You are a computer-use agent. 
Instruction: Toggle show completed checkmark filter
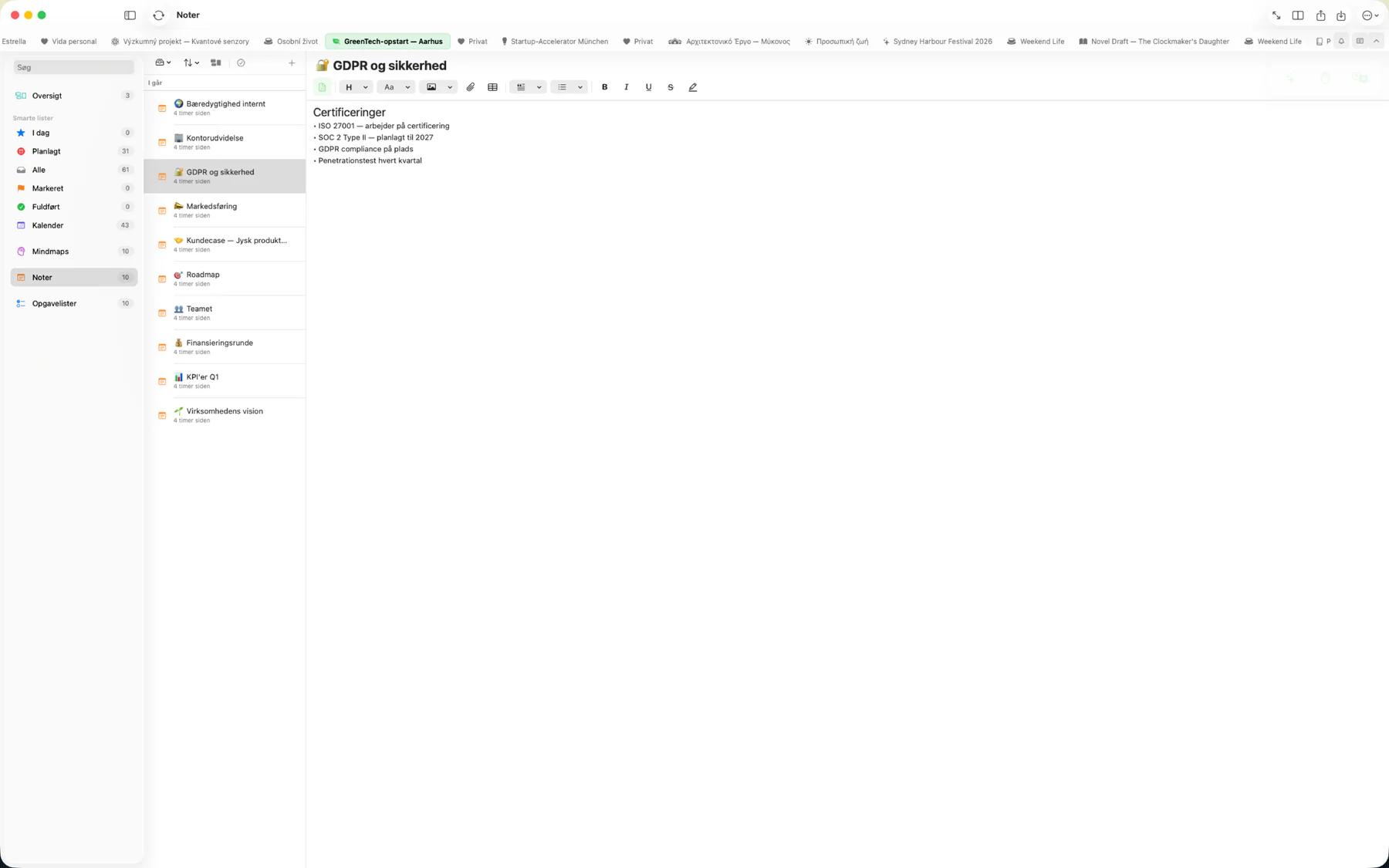(x=241, y=63)
